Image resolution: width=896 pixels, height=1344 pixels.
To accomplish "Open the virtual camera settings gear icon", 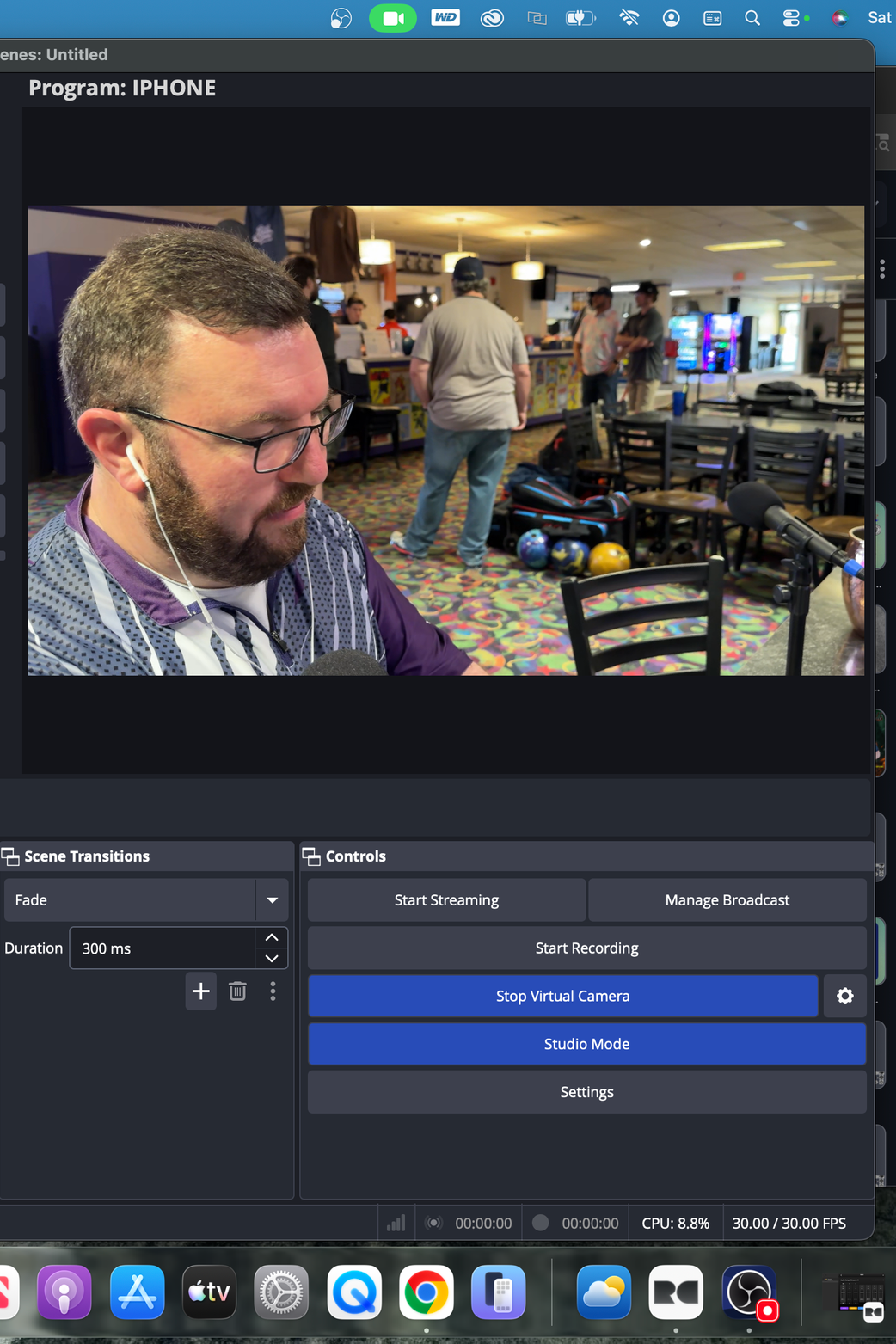I will (x=844, y=995).
